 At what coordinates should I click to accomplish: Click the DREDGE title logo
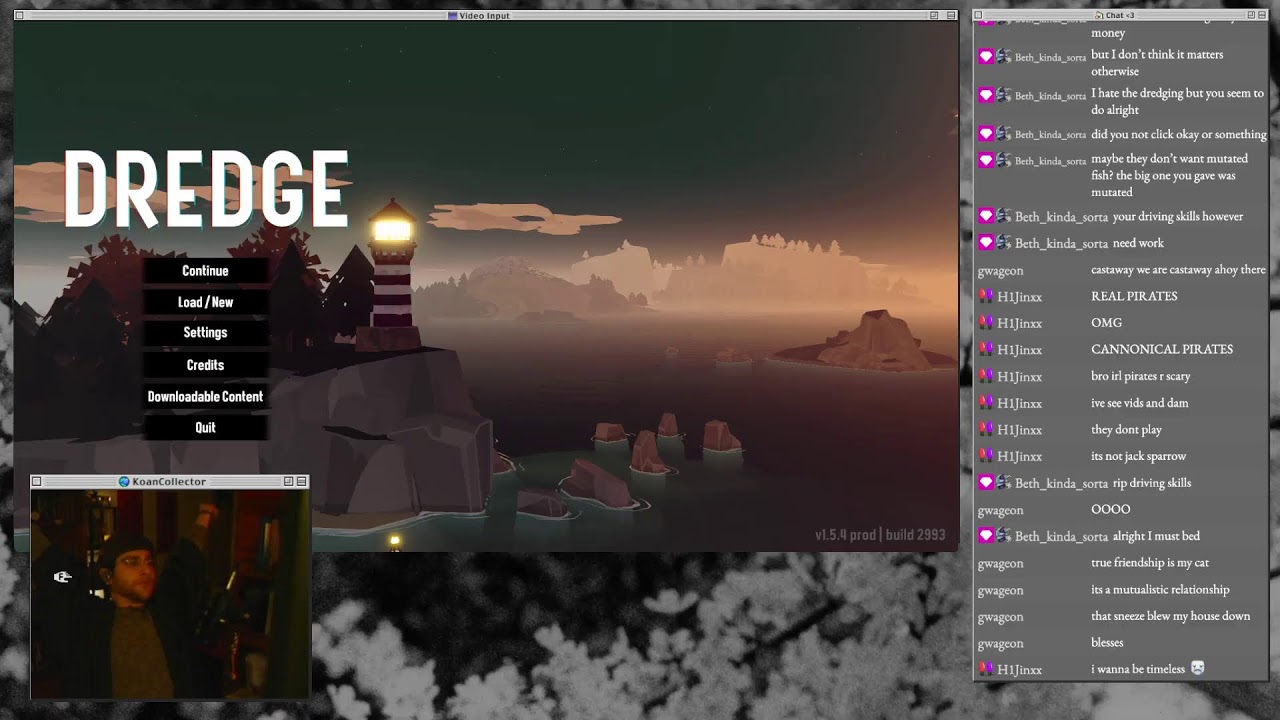tap(206, 189)
